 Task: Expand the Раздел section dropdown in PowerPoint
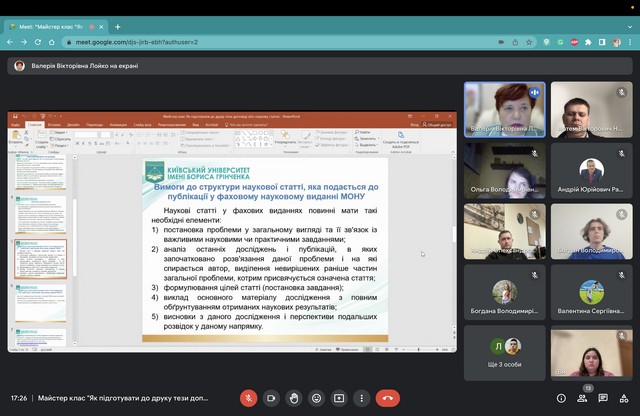[x=60, y=146]
